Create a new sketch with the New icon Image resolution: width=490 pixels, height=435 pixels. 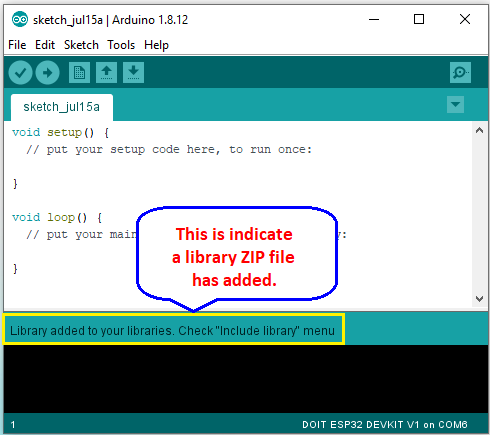click(79, 72)
